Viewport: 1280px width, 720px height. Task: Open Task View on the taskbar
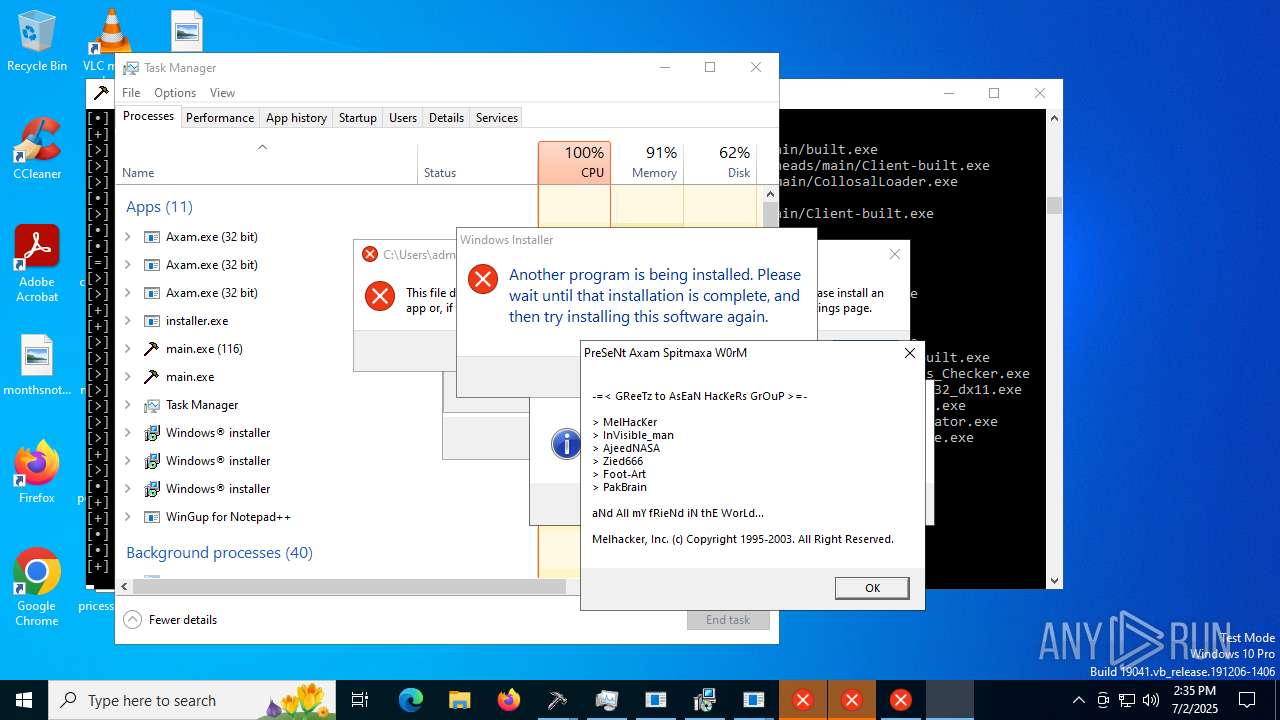[361, 700]
